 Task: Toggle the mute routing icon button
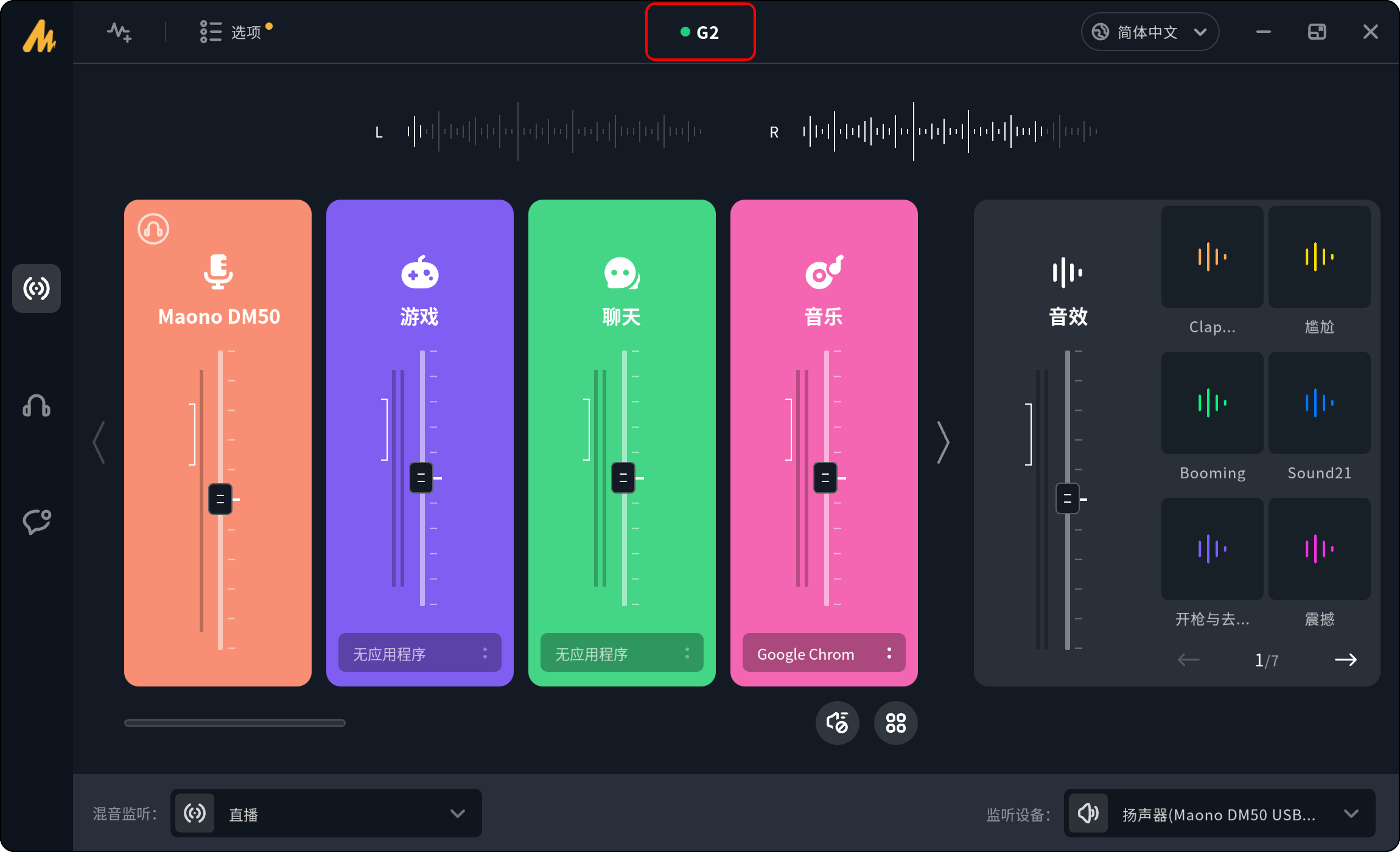(x=837, y=723)
